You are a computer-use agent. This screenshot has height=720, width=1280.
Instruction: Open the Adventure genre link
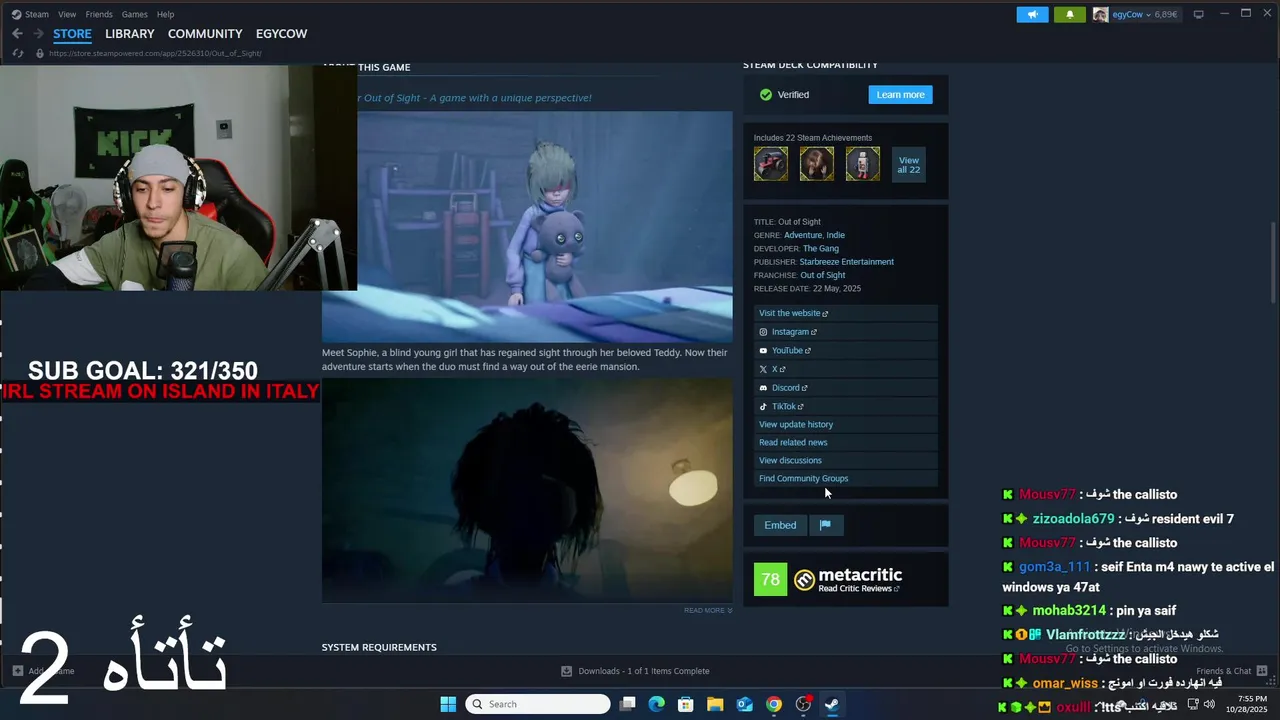(x=803, y=235)
